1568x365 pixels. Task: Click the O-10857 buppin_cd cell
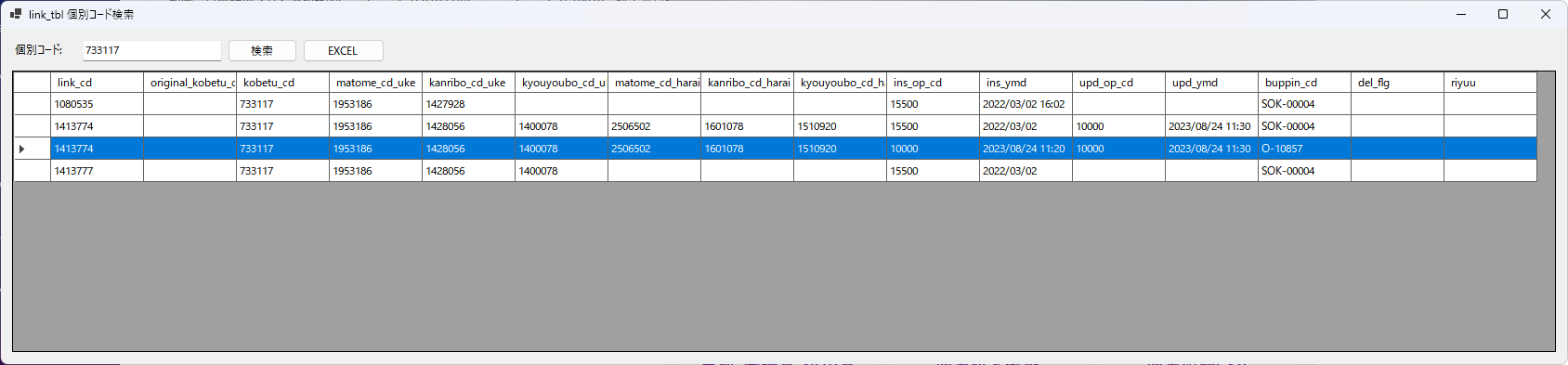point(1304,149)
